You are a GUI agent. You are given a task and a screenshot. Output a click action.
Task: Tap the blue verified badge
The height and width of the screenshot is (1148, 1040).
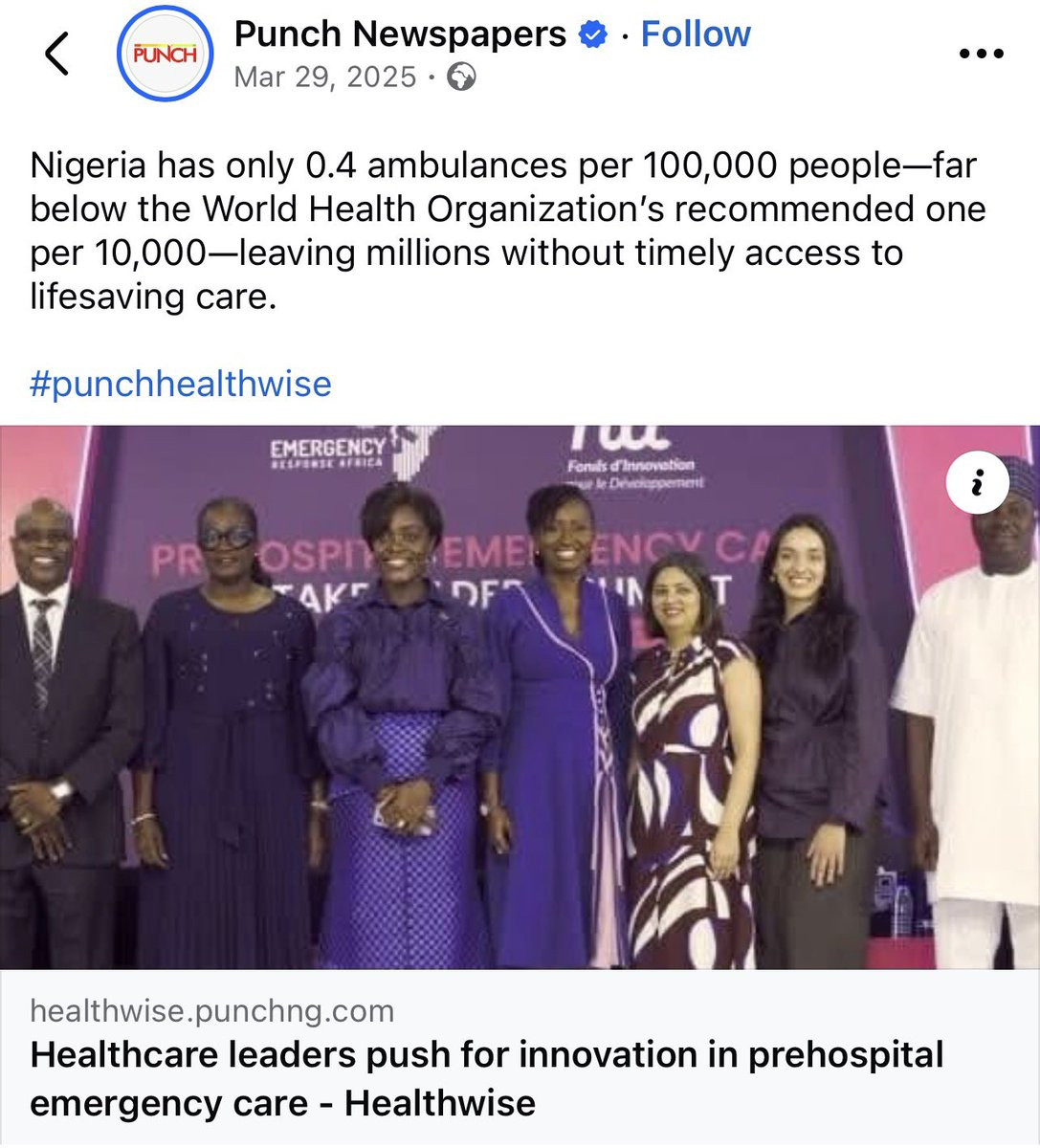(x=593, y=35)
